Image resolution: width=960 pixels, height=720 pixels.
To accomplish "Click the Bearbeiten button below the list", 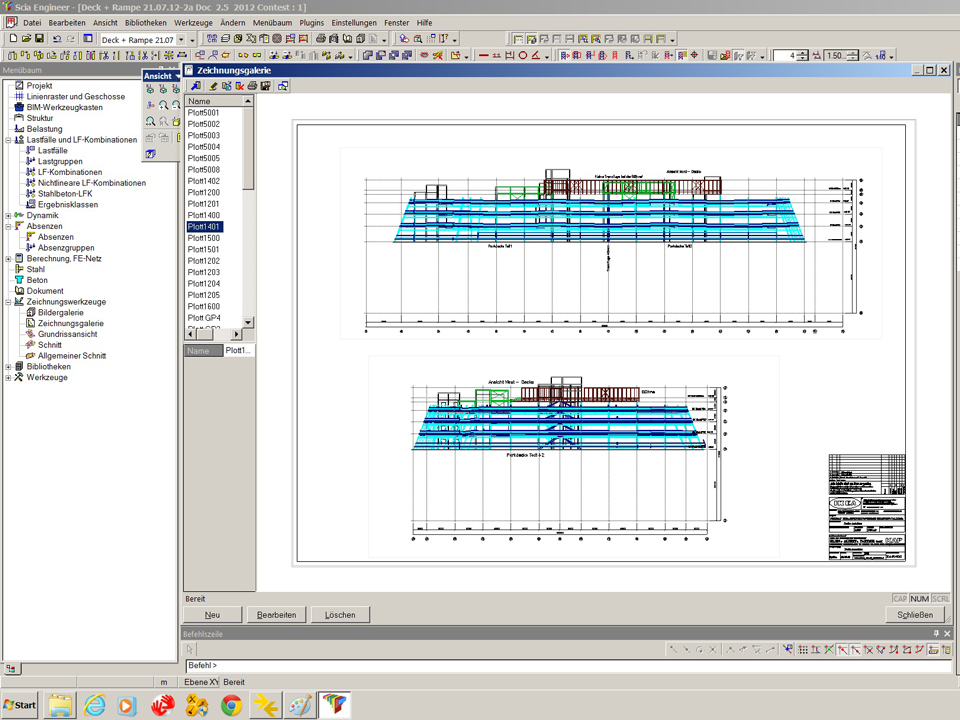I will coord(277,615).
